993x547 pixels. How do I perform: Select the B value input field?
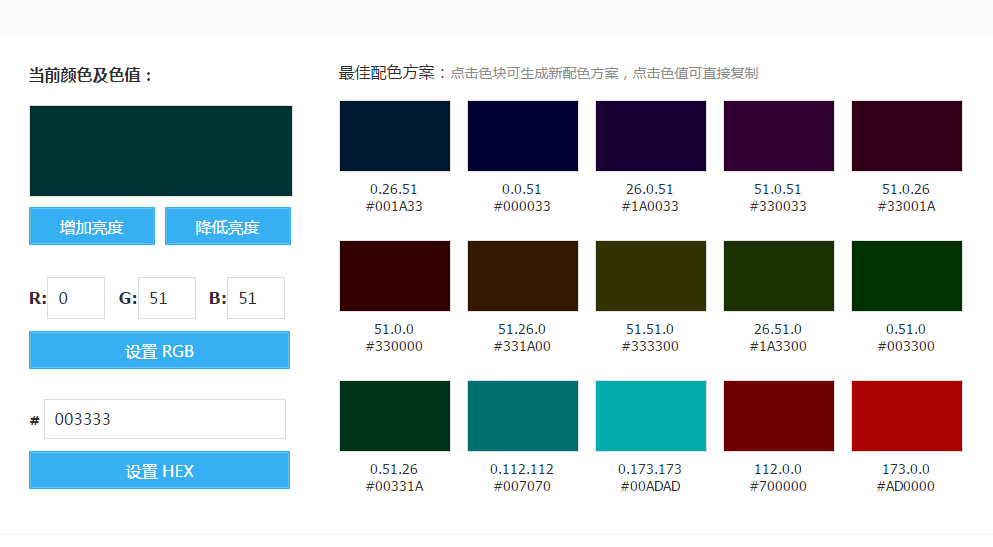coord(256,298)
